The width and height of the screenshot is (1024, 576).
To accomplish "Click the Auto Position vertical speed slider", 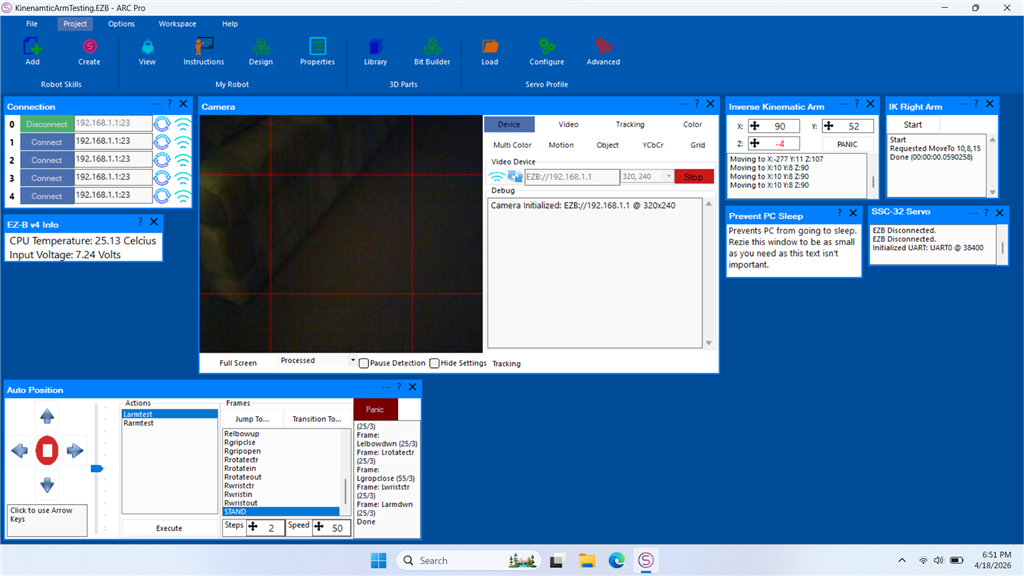I will click(x=97, y=467).
